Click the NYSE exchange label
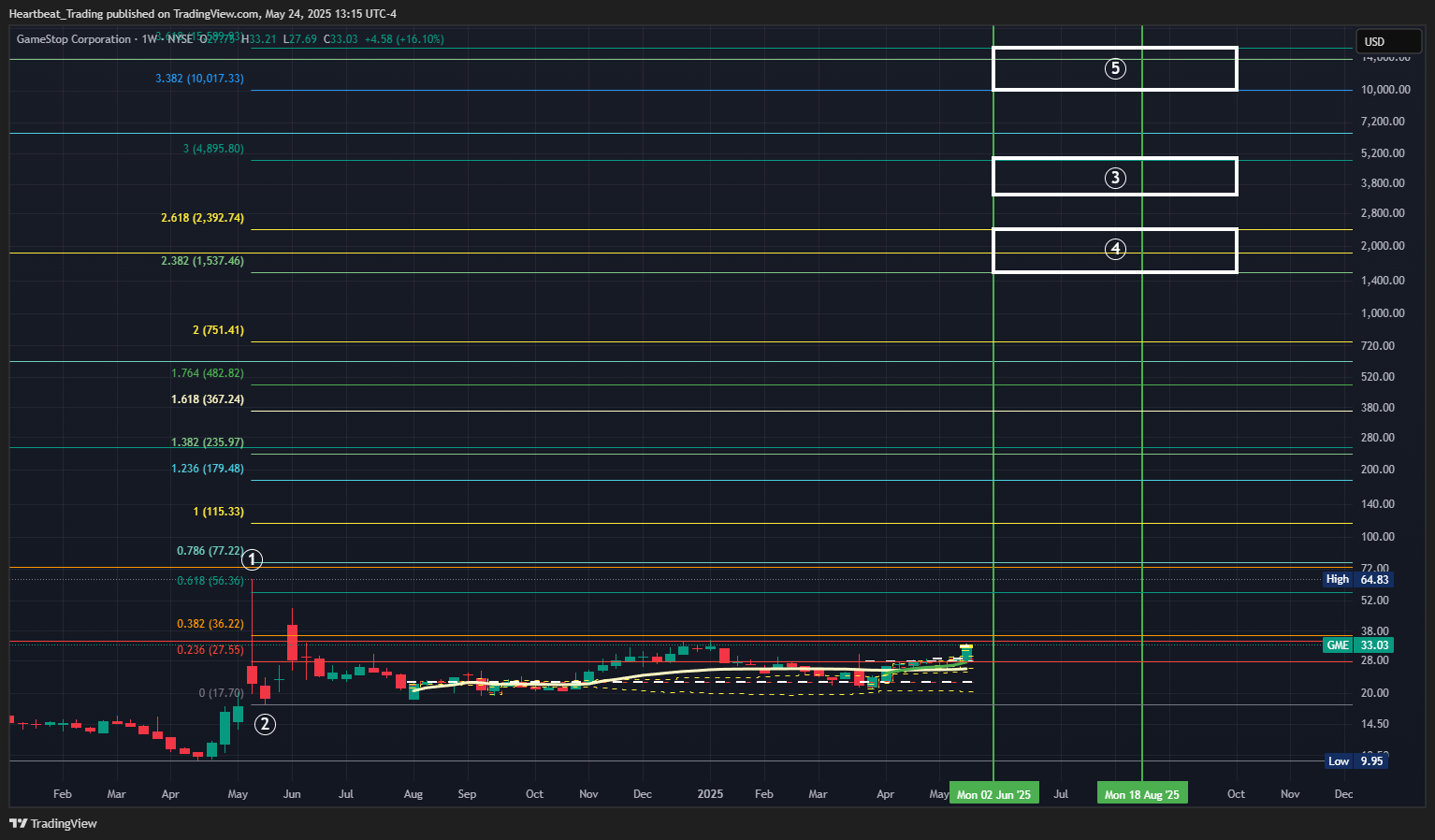The height and width of the screenshot is (840, 1435). [x=180, y=39]
